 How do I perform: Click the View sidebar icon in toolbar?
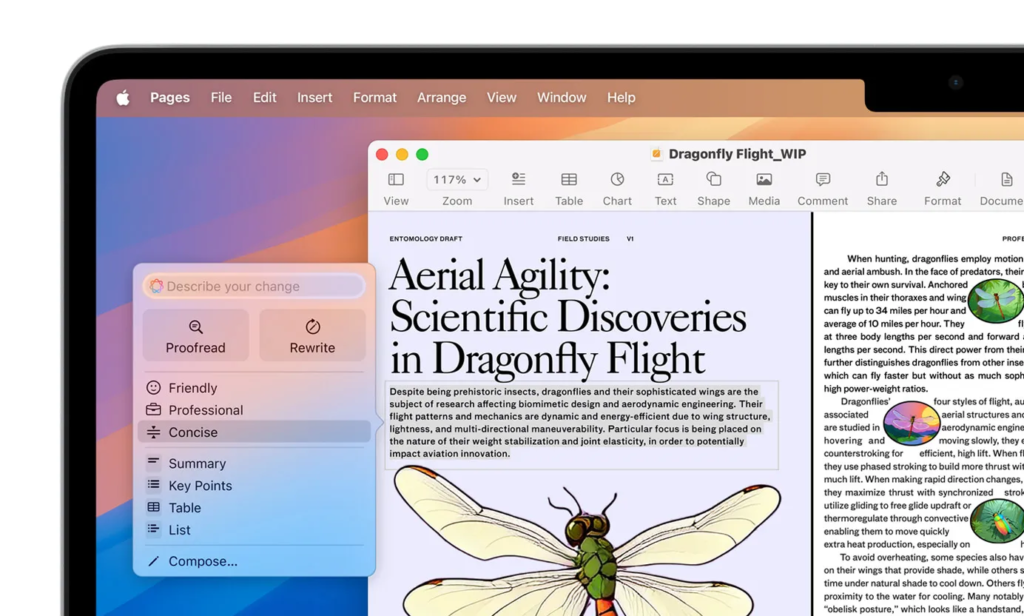[396, 180]
